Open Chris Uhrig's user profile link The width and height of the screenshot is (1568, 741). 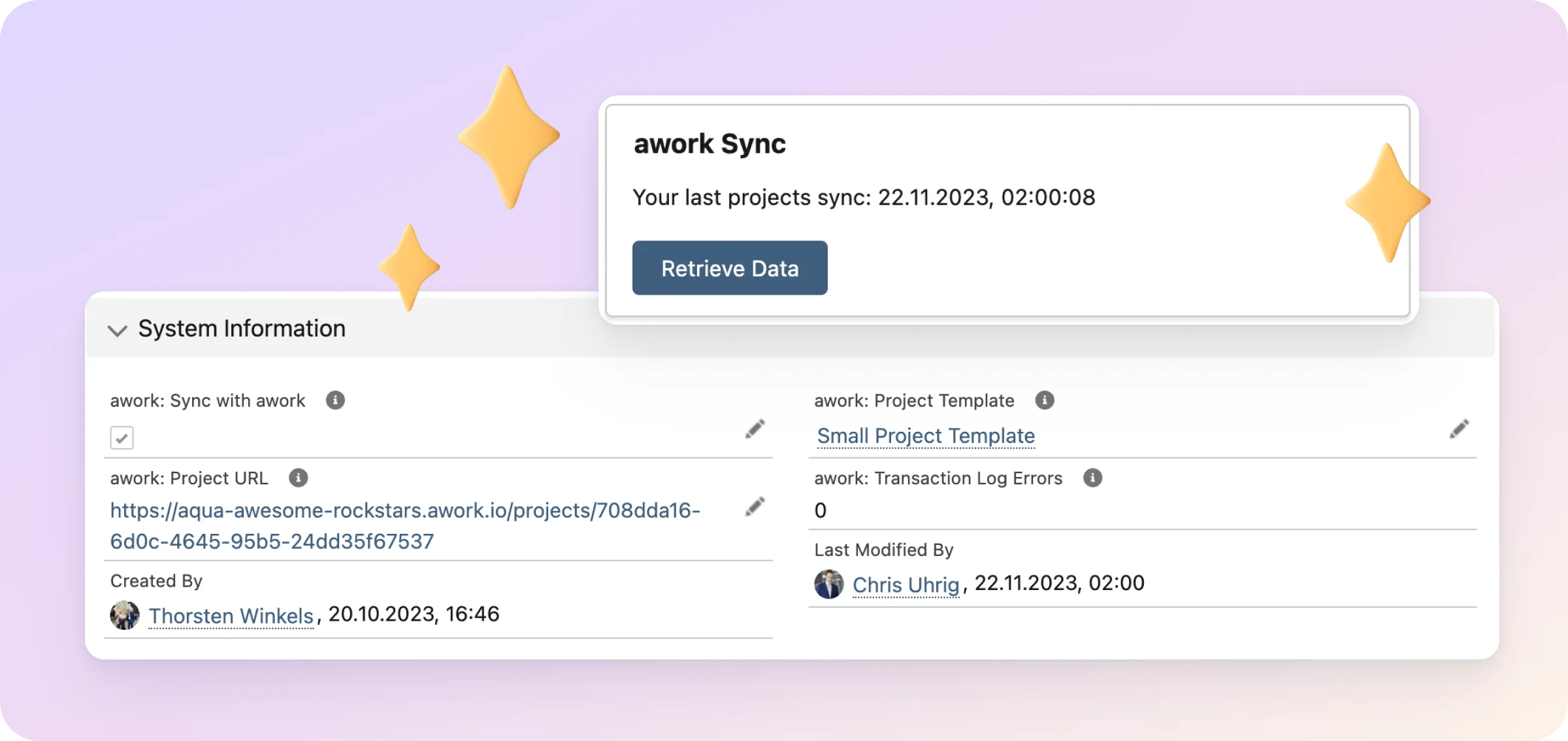click(906, 584)
